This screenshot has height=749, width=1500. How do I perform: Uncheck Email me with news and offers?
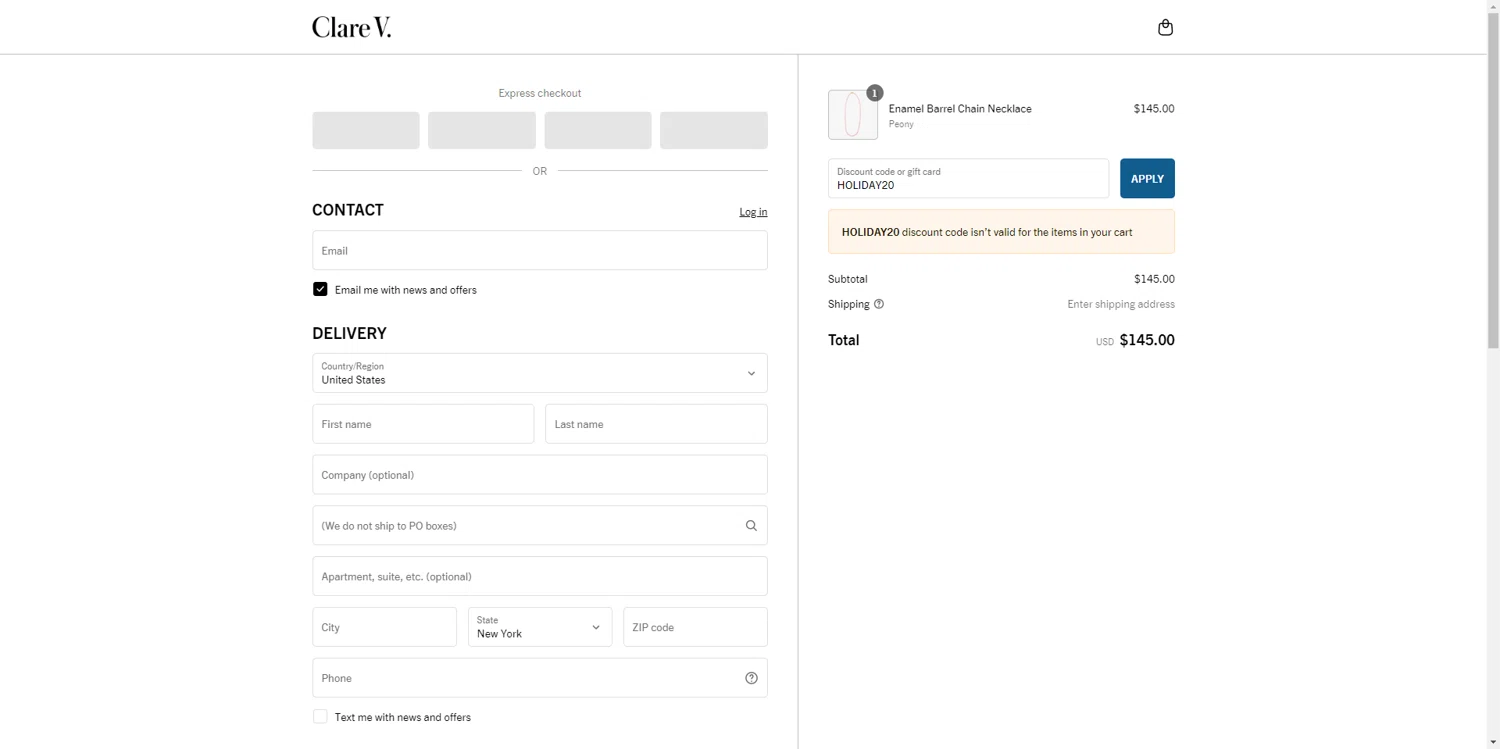320,289
